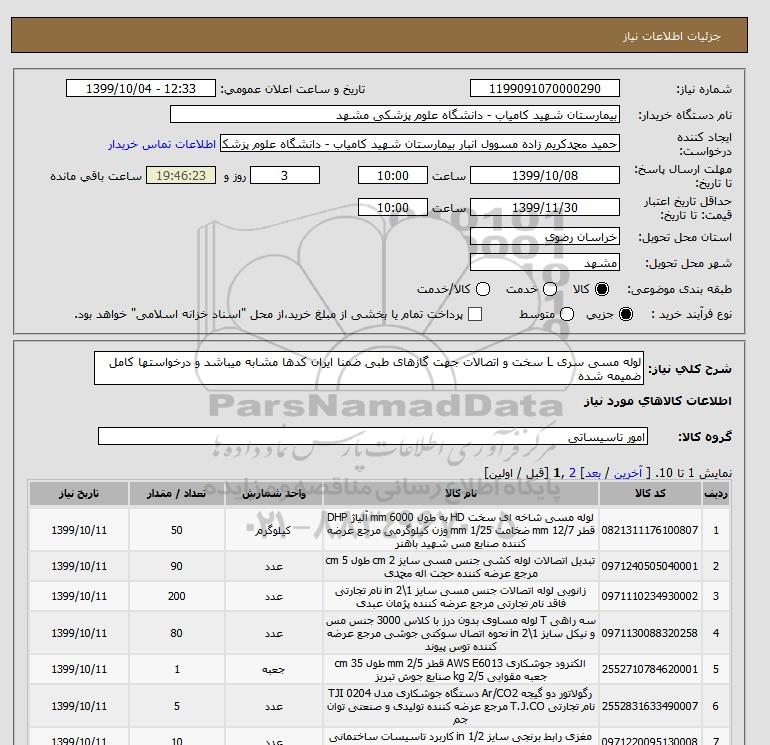Click item code 0821311176100807
770x745 pixels.
click(x=650, y=530)
